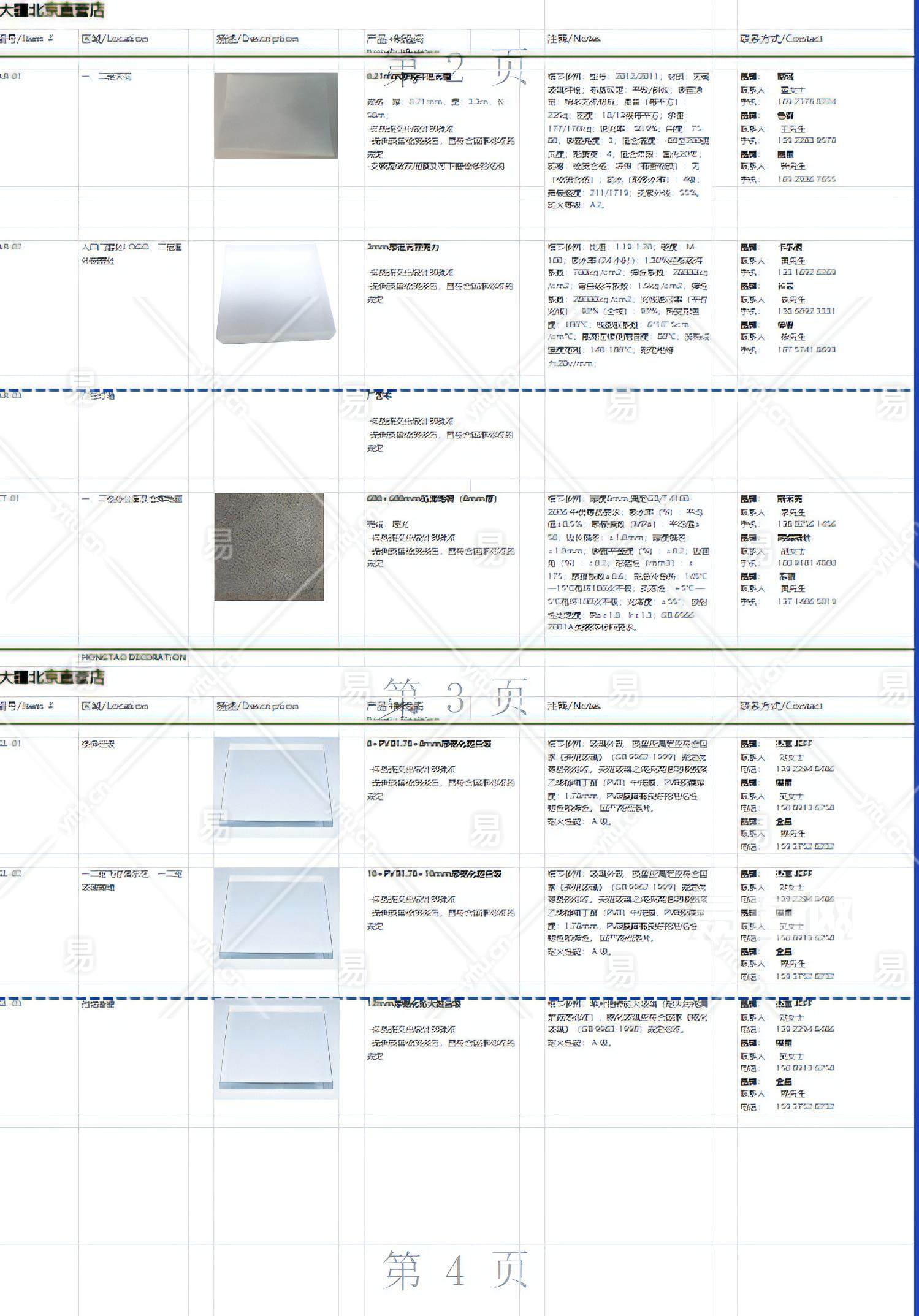Select the topmost clear glass sample image
The image size is (919, 1316).
click(276, 787)
